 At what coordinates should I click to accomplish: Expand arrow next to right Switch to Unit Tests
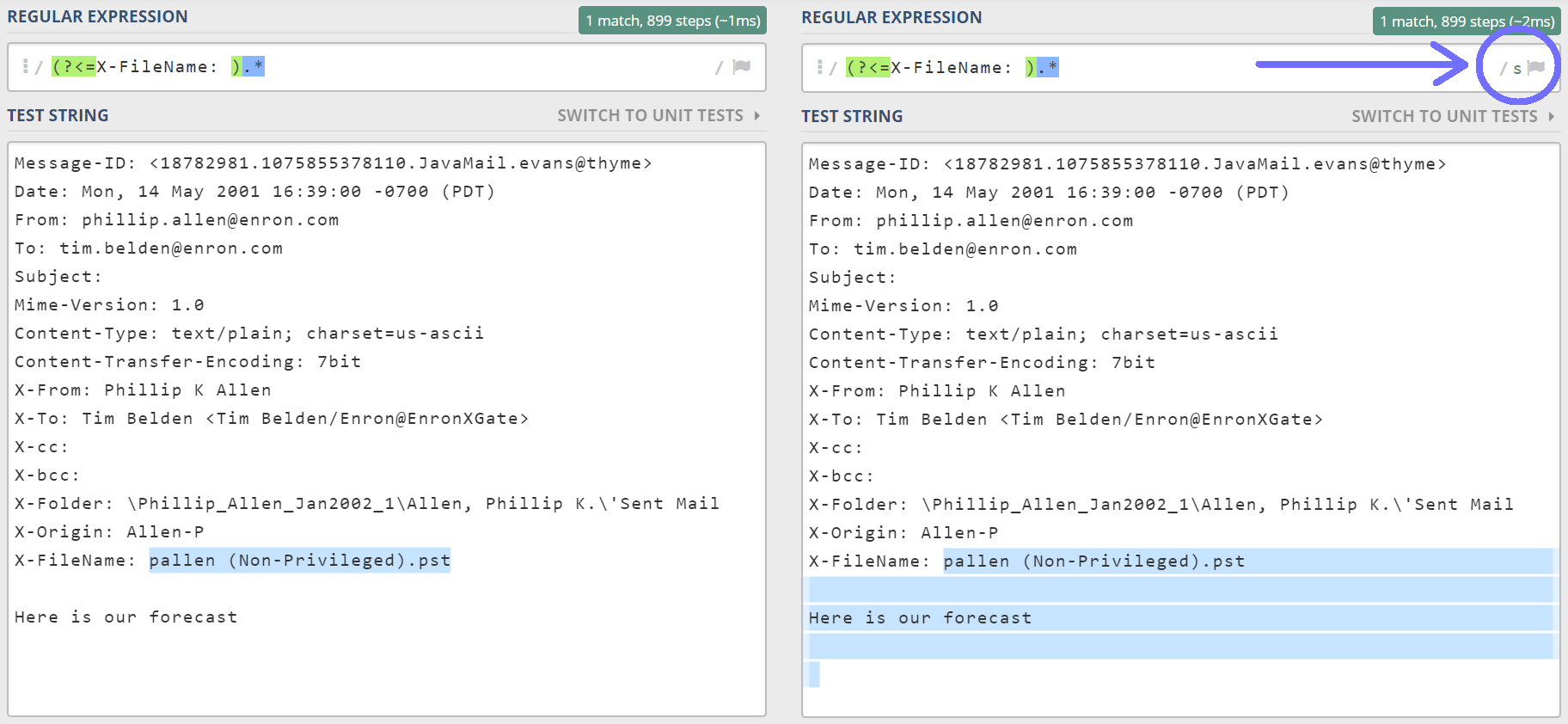point(1552,116)
